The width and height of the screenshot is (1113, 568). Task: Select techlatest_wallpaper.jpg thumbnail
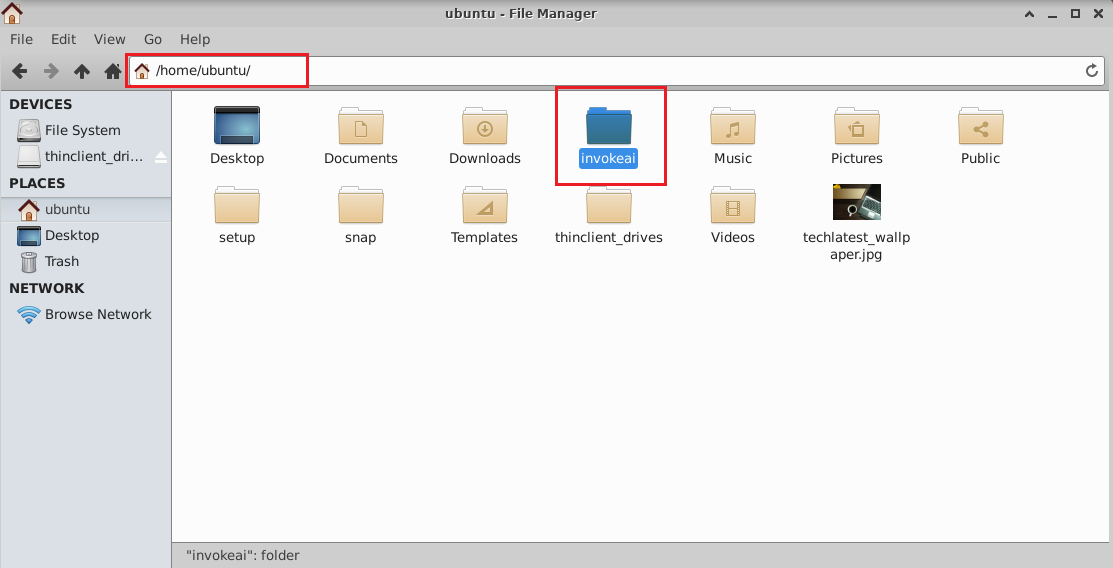pos(857,202)
